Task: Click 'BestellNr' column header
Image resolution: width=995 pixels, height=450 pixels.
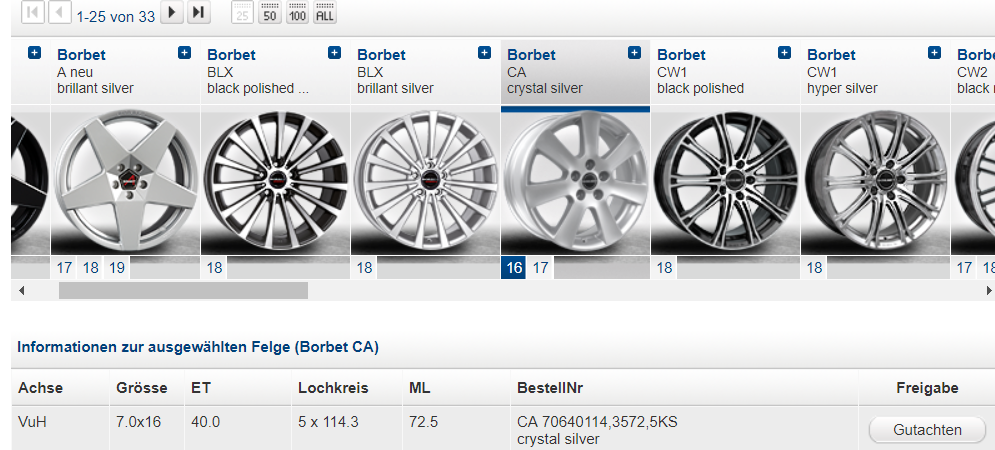Action: 550,388
